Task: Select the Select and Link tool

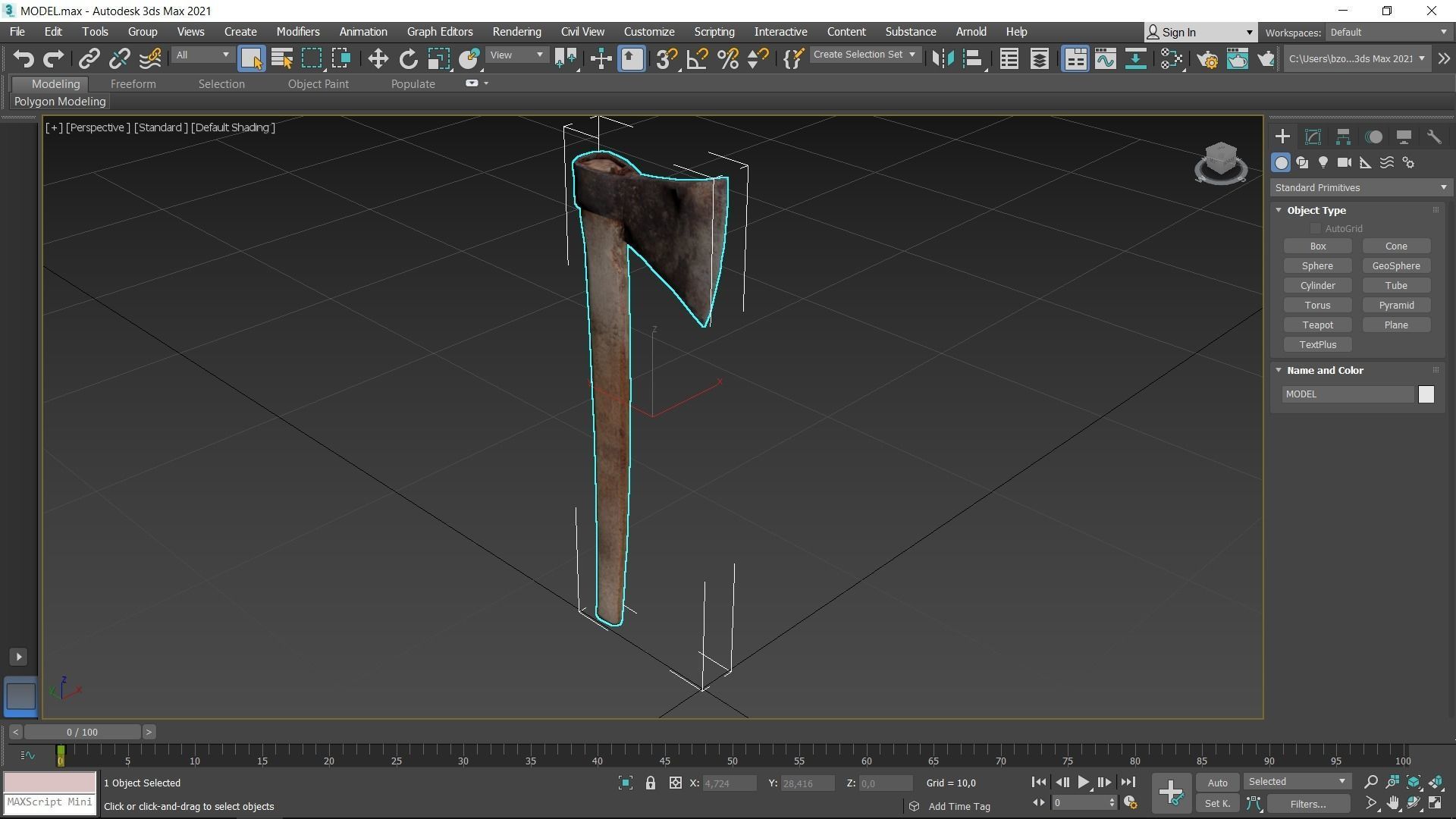Action: click(89, 58)
